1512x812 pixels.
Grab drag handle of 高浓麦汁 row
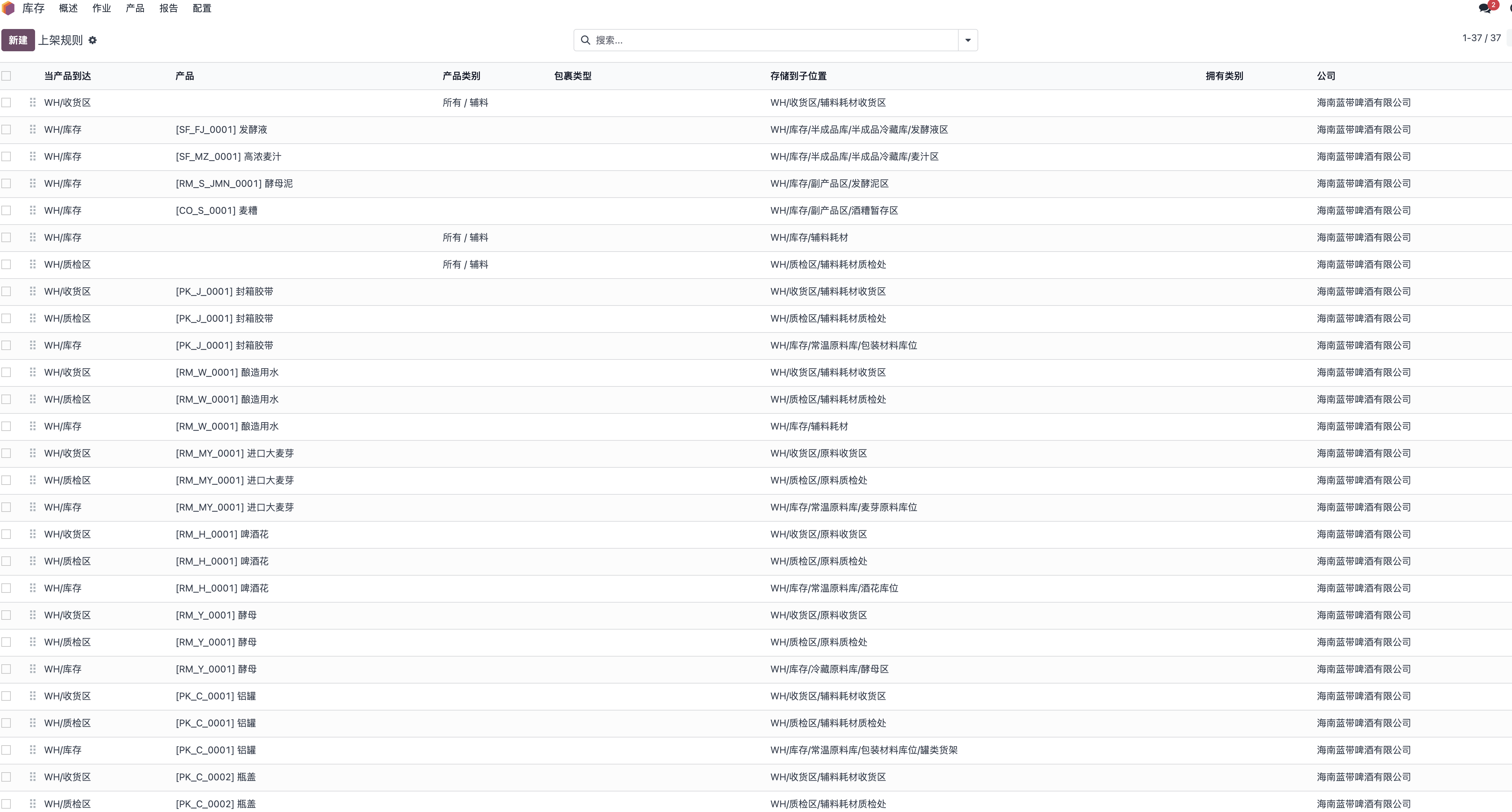pos(33,156)
